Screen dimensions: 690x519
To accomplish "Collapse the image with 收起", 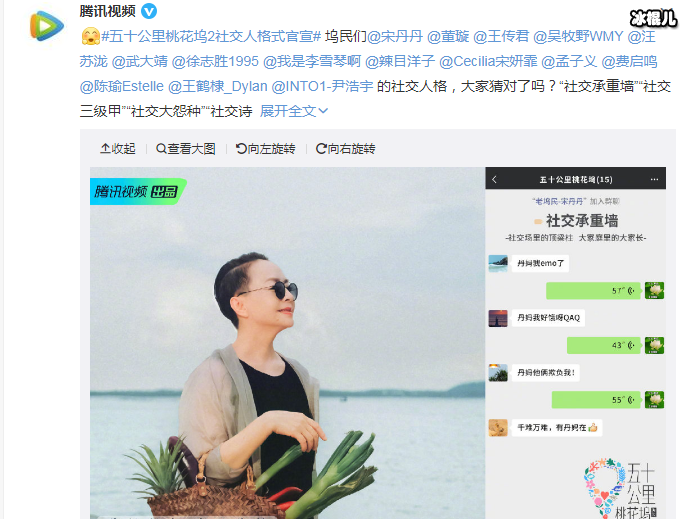I will [x=117, y=149].
